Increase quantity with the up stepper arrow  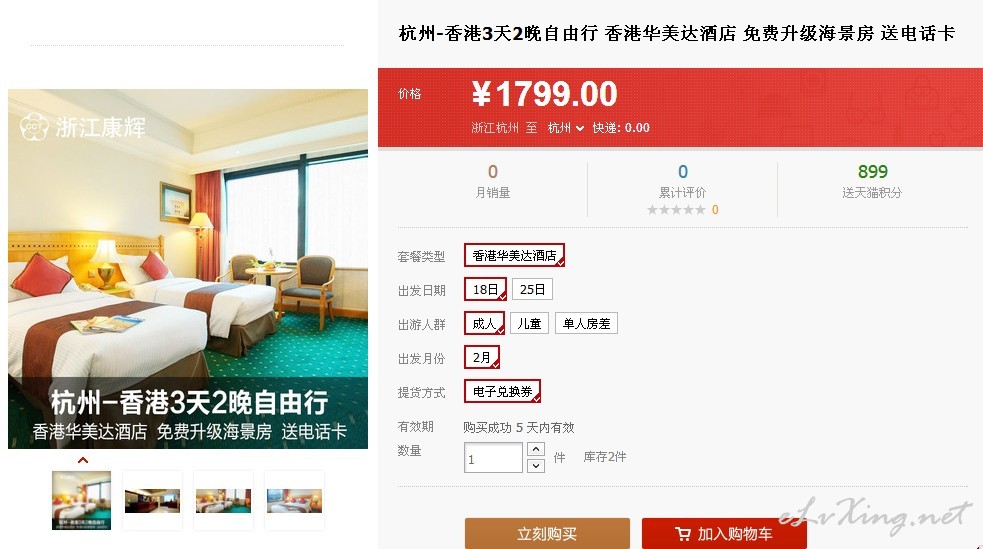point(536,449)
